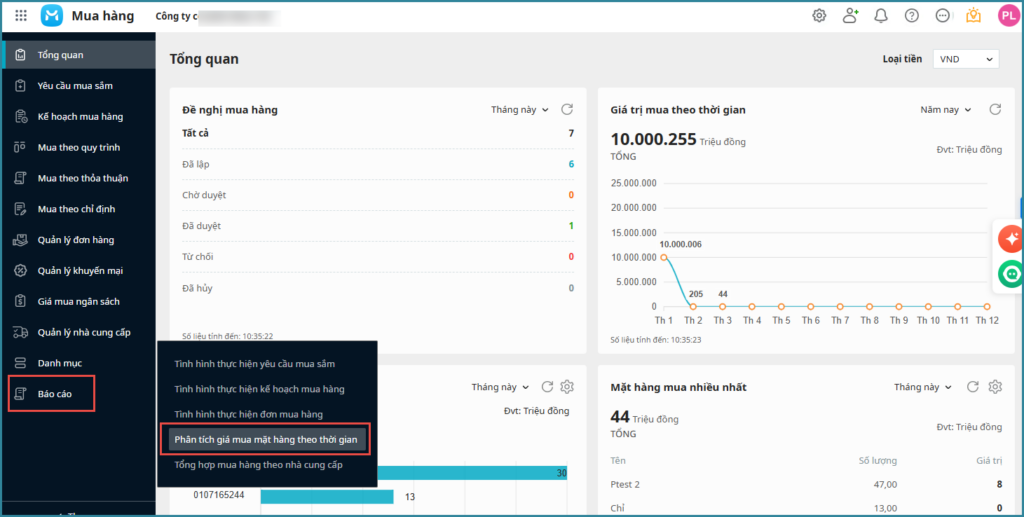Screen dimensions: 1024x517
Task: Click the Đã hủy row label
Action: point(197,288)
